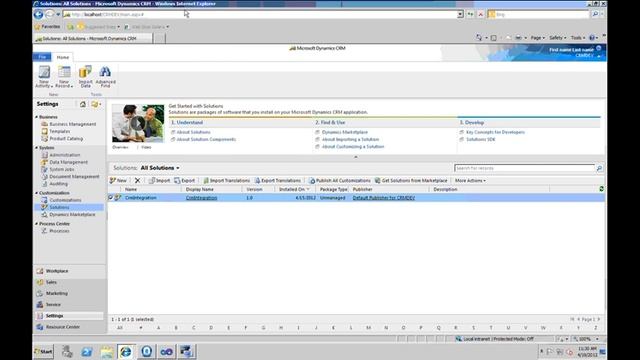Collapse the Business settings group
This screenshot has width=640, height=360.
pyautogui.click(x=36, y=117)
